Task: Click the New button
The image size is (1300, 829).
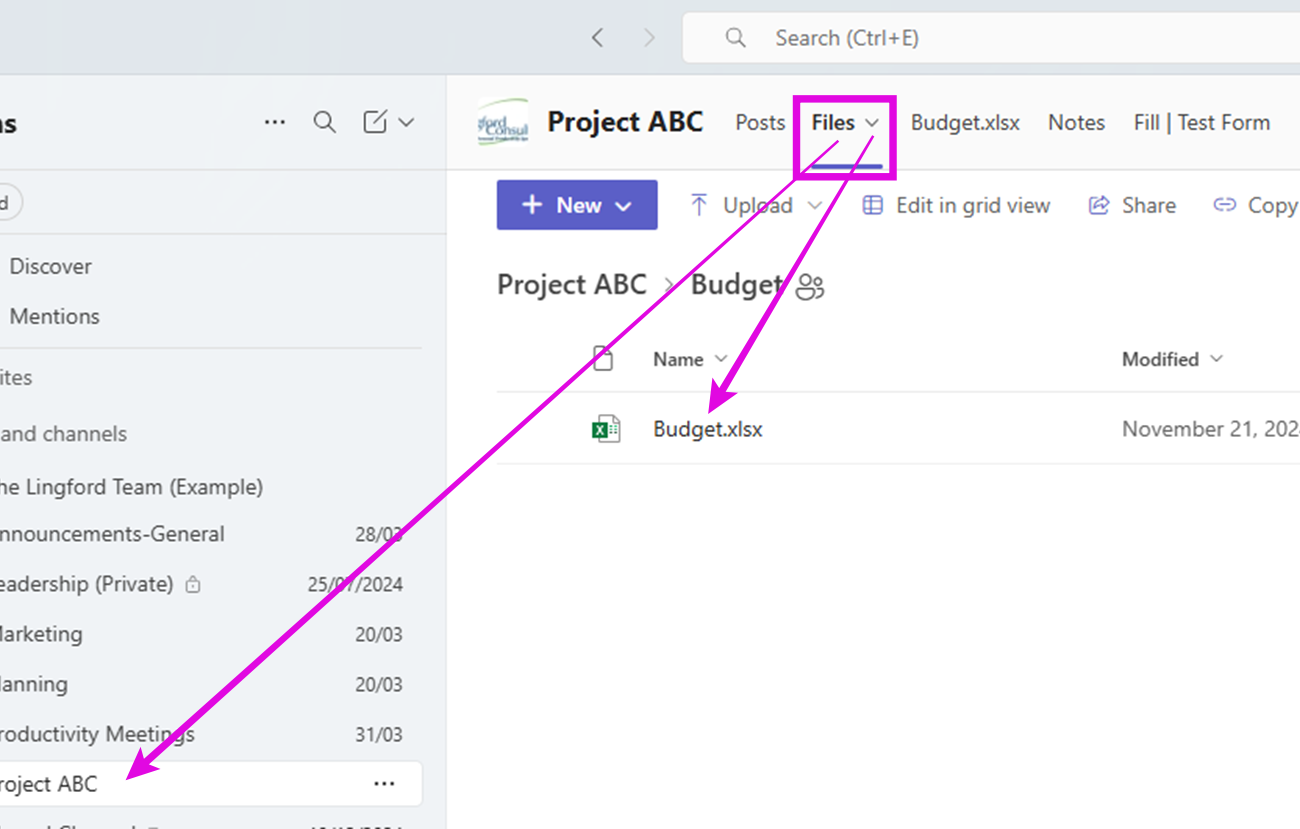Action: point(577,205)
